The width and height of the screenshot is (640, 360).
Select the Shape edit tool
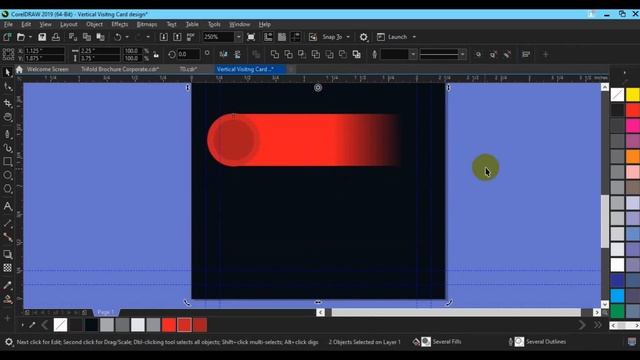point(7,87)
